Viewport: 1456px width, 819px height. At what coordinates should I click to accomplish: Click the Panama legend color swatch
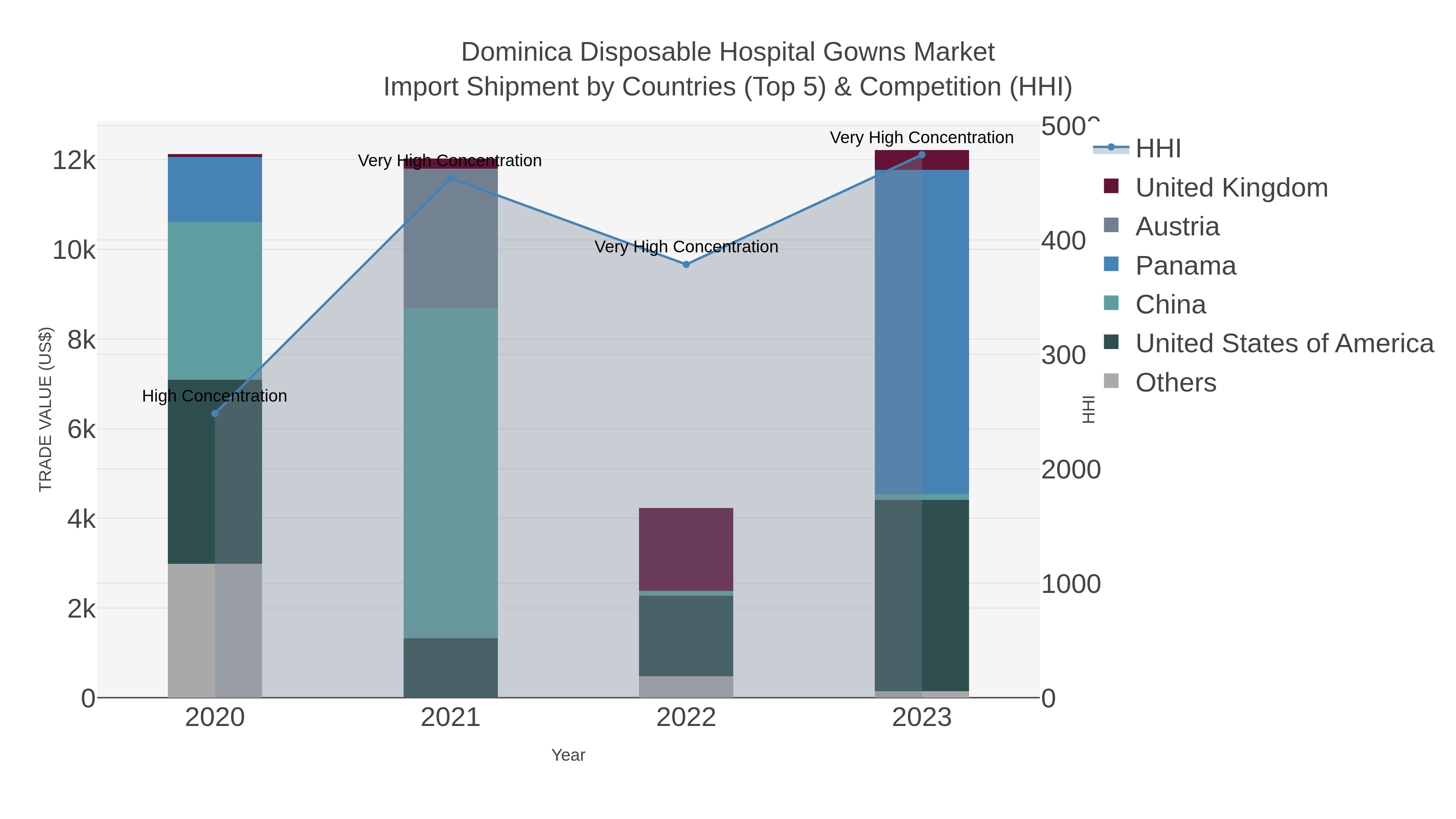click(1111, 264)
